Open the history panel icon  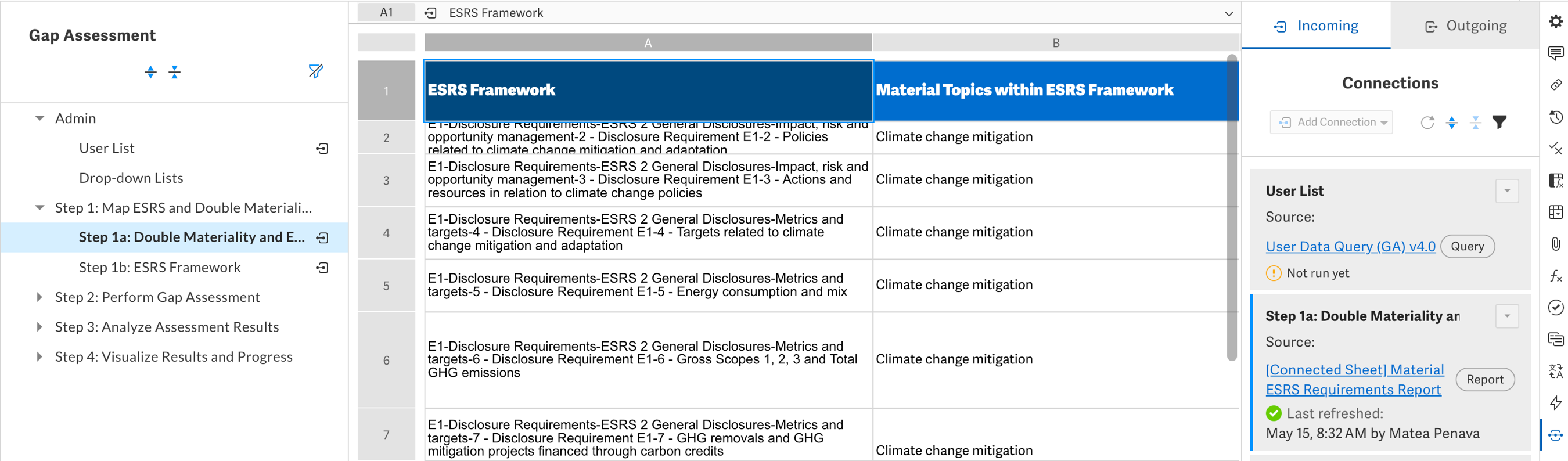(1555, 117)
